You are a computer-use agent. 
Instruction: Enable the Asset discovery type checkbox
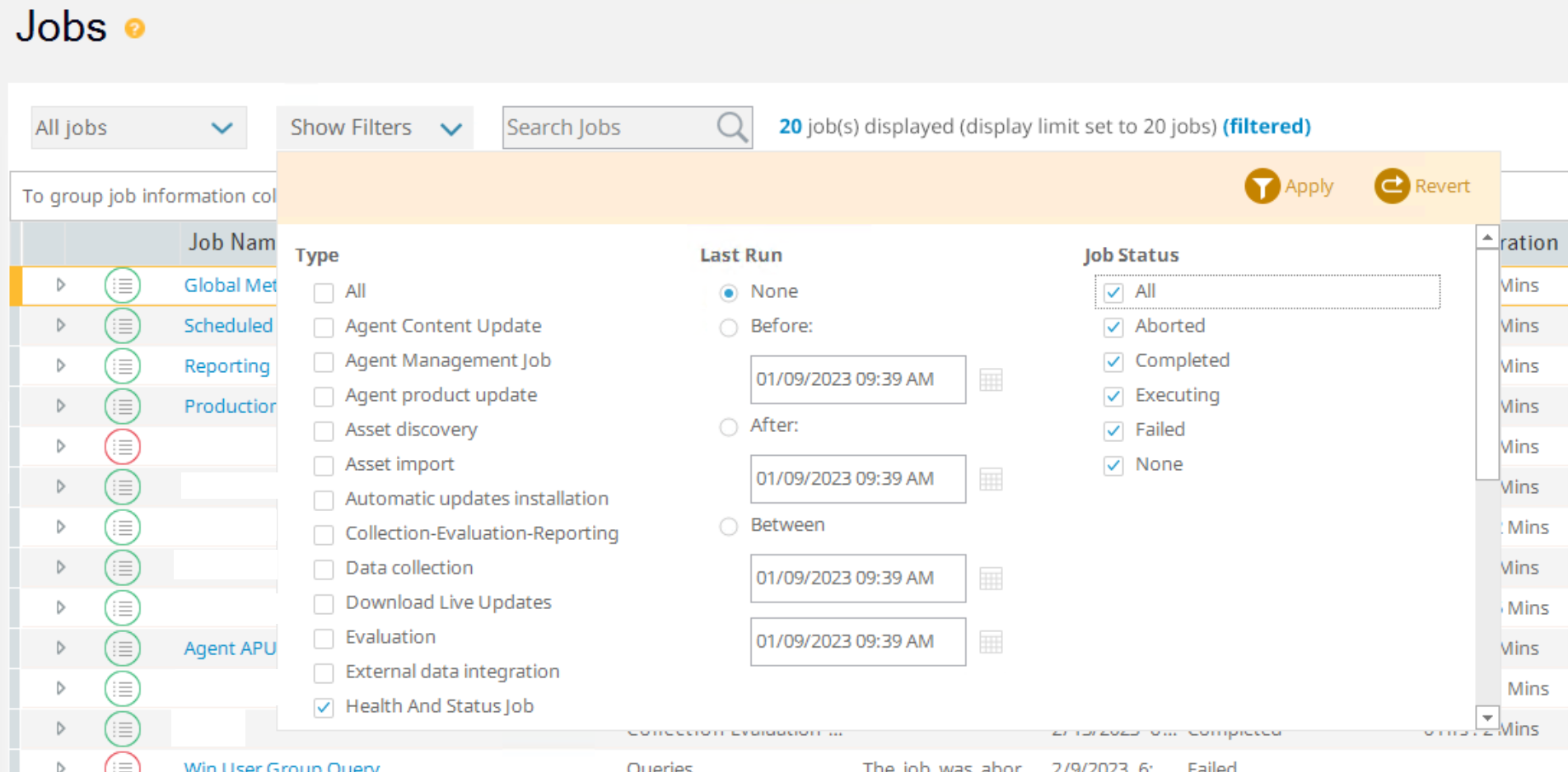point(324,431)
